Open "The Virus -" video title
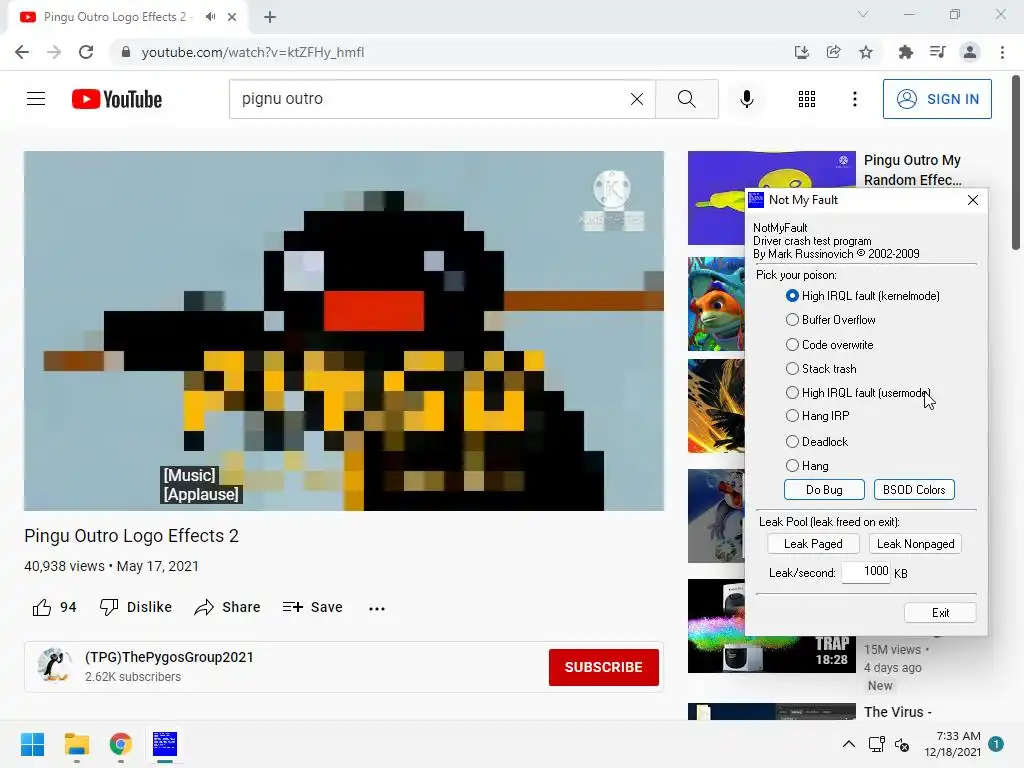1024x768 pixels. pos(897,712)
